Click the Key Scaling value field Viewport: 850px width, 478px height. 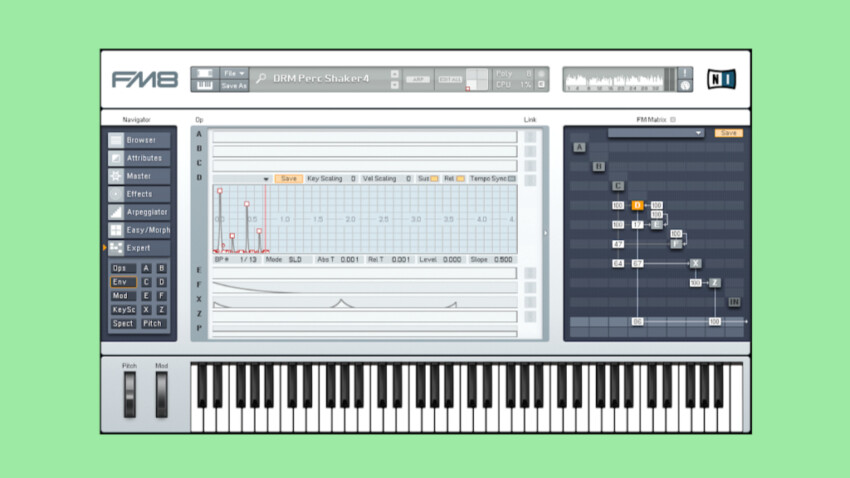(353, 178)
